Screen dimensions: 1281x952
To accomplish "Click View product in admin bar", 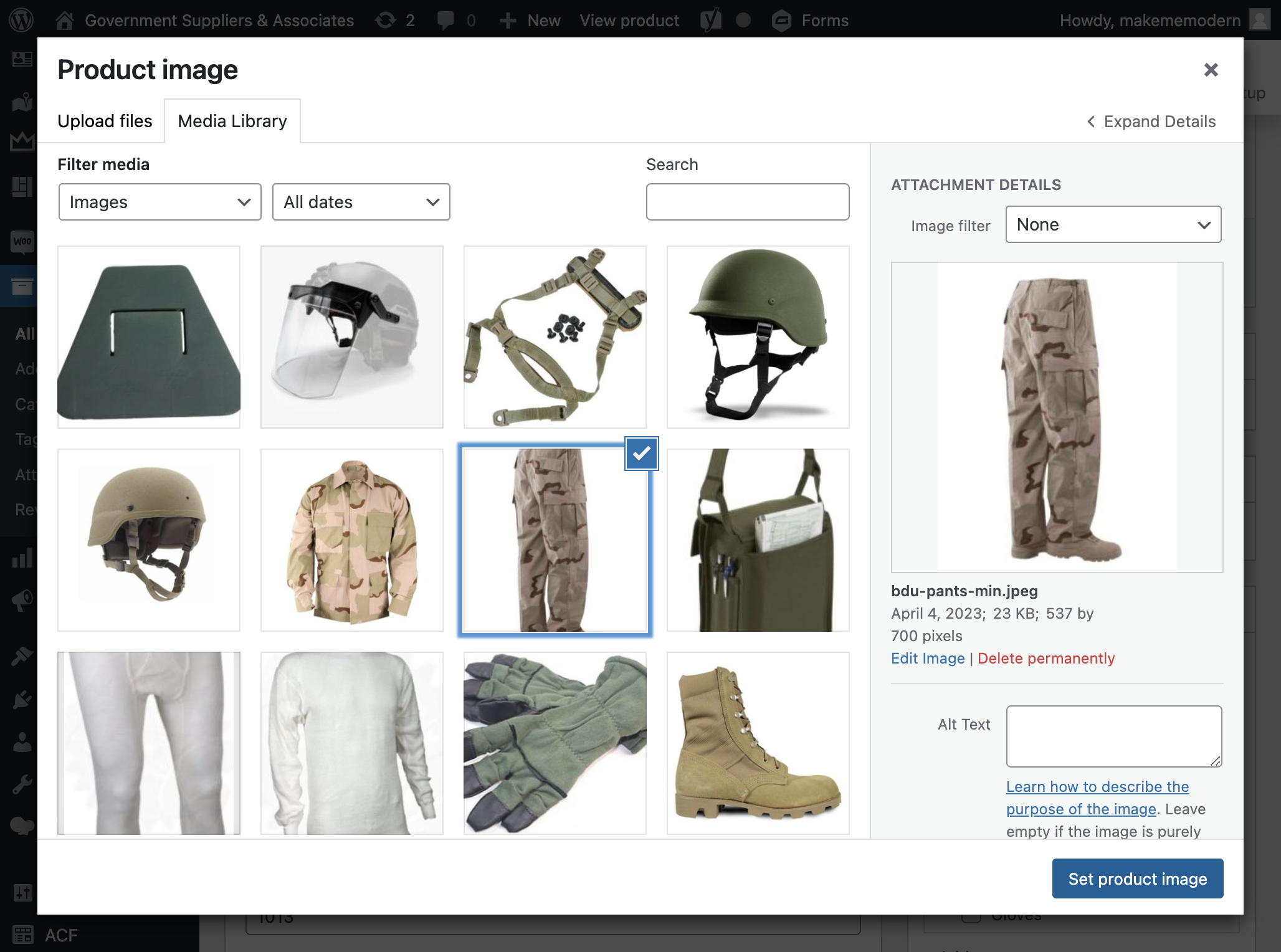I will (x=629, y=20).
